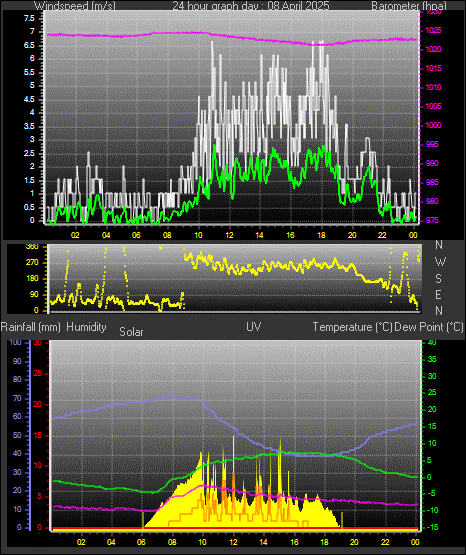Pick 1010 on the barometer axis
The width and height of the screenshot is (466, 555).
(433, 87)
